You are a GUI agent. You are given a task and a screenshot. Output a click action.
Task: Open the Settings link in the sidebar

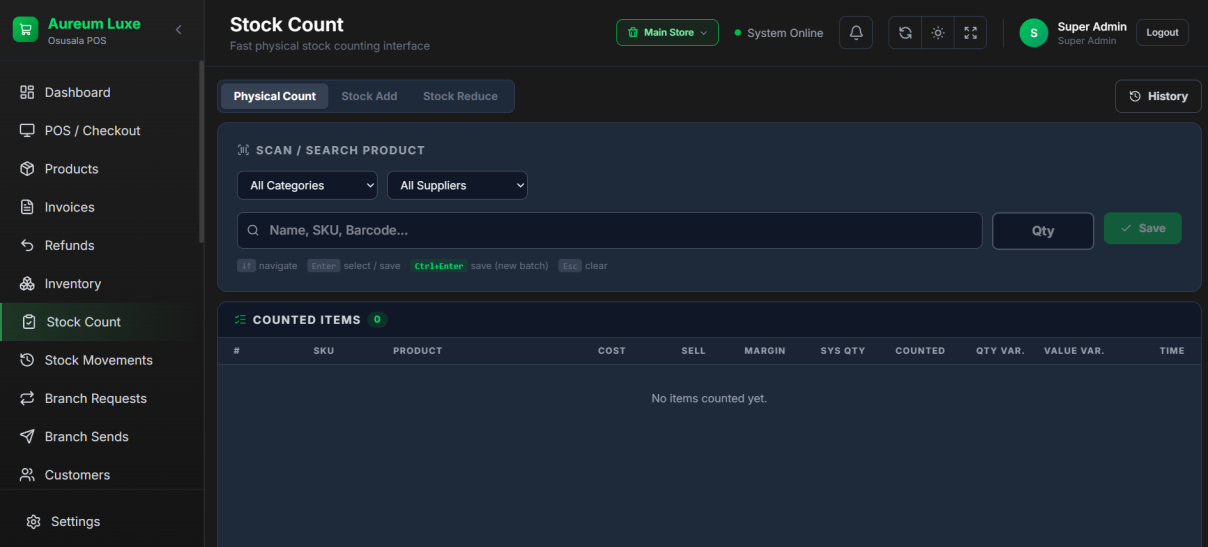[101, 522]
